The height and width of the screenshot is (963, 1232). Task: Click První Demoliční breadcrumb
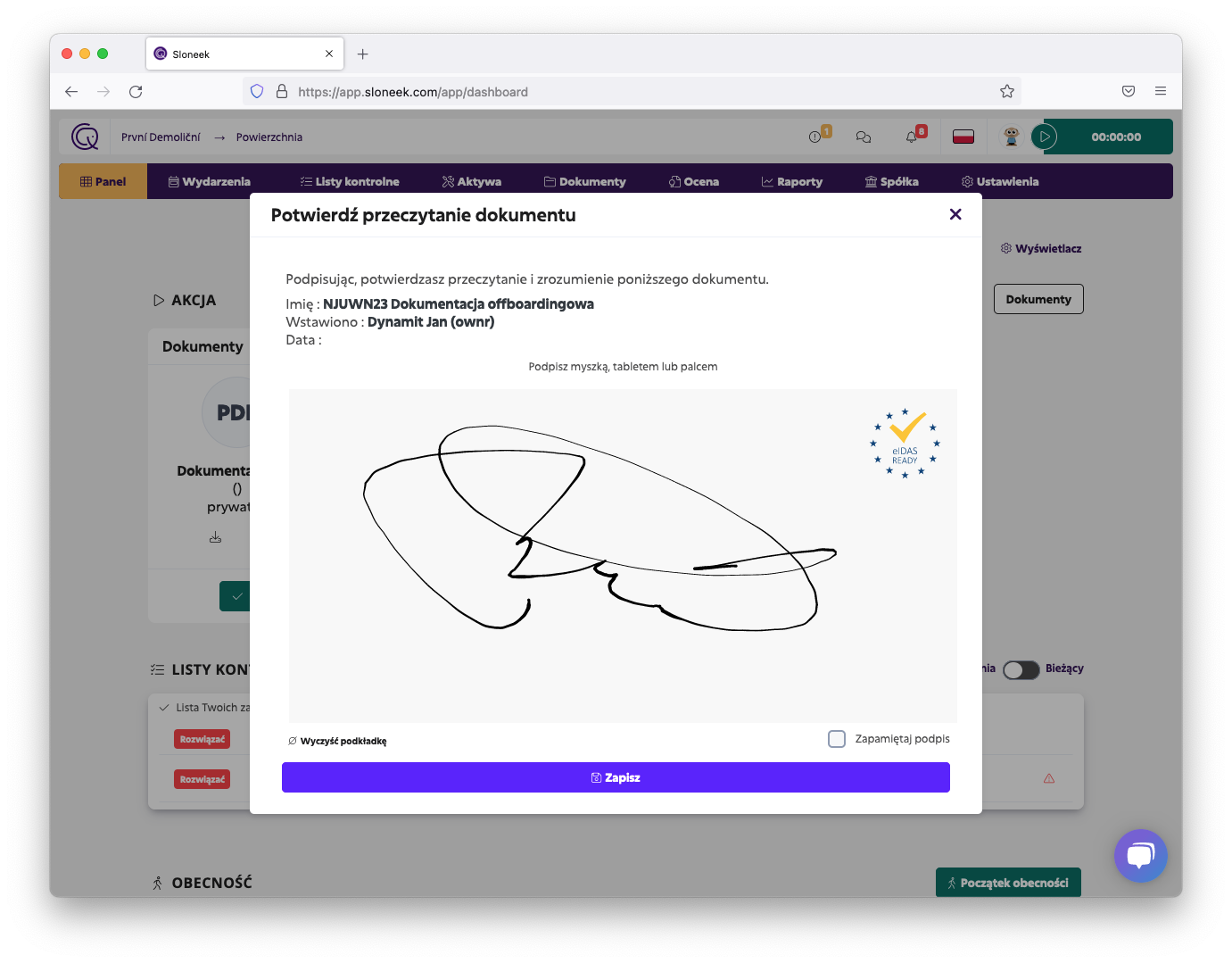click(x=161, y=137)
